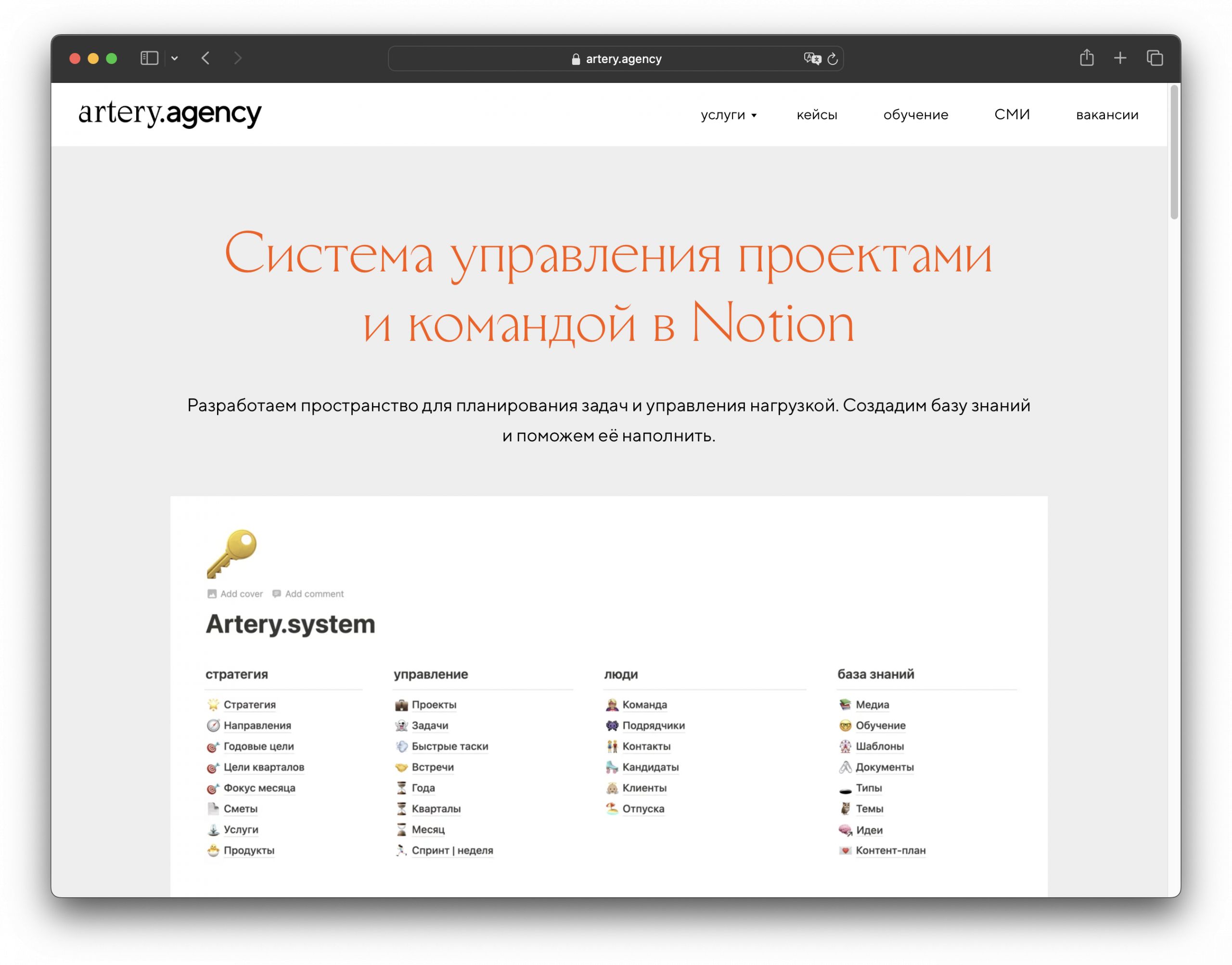Click the translate page icon in address bar
This screenshot has height=965, width=1232.
(x=812, y=58)
